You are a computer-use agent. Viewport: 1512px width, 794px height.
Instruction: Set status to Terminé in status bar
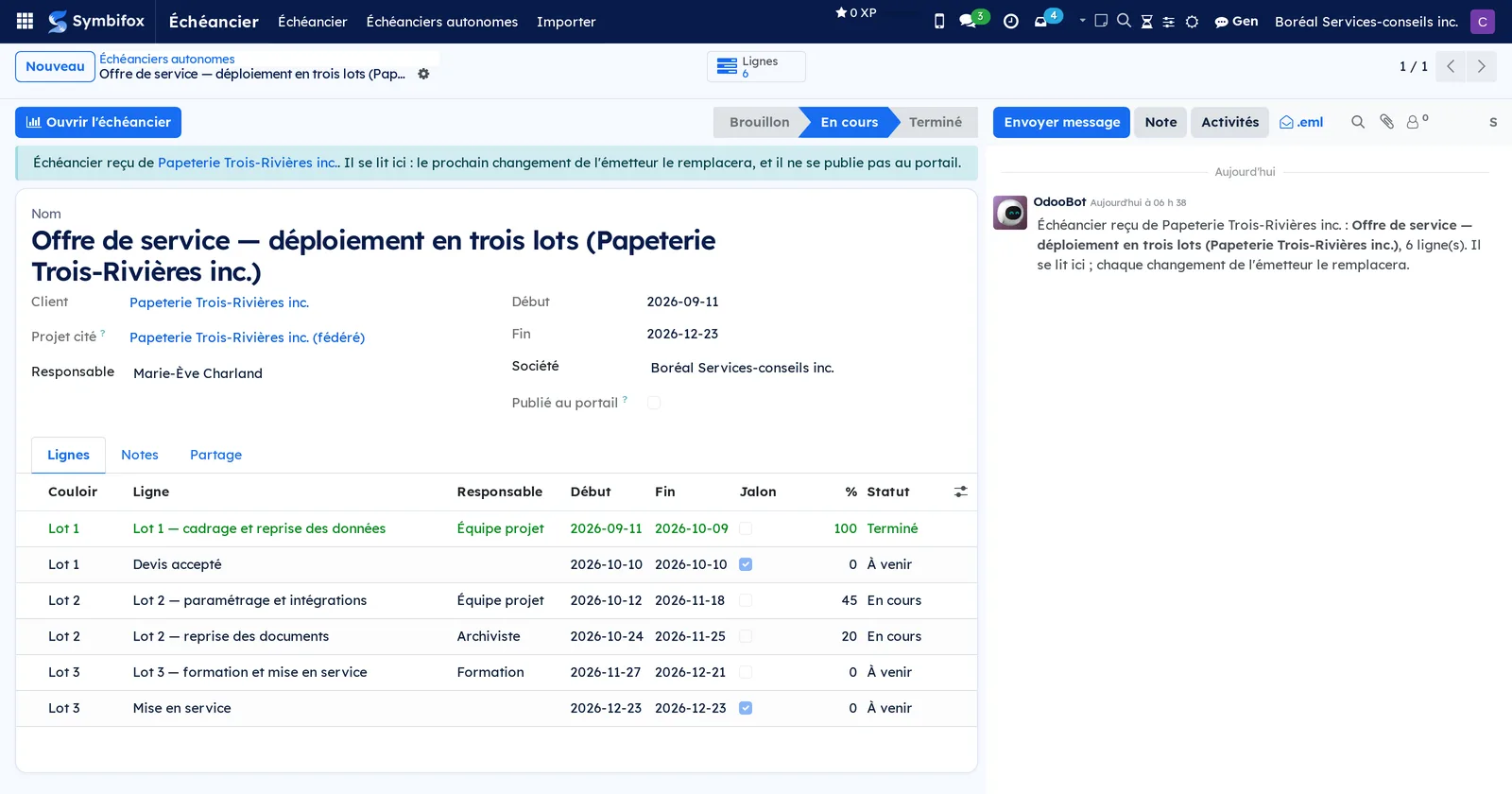point(936,122)
